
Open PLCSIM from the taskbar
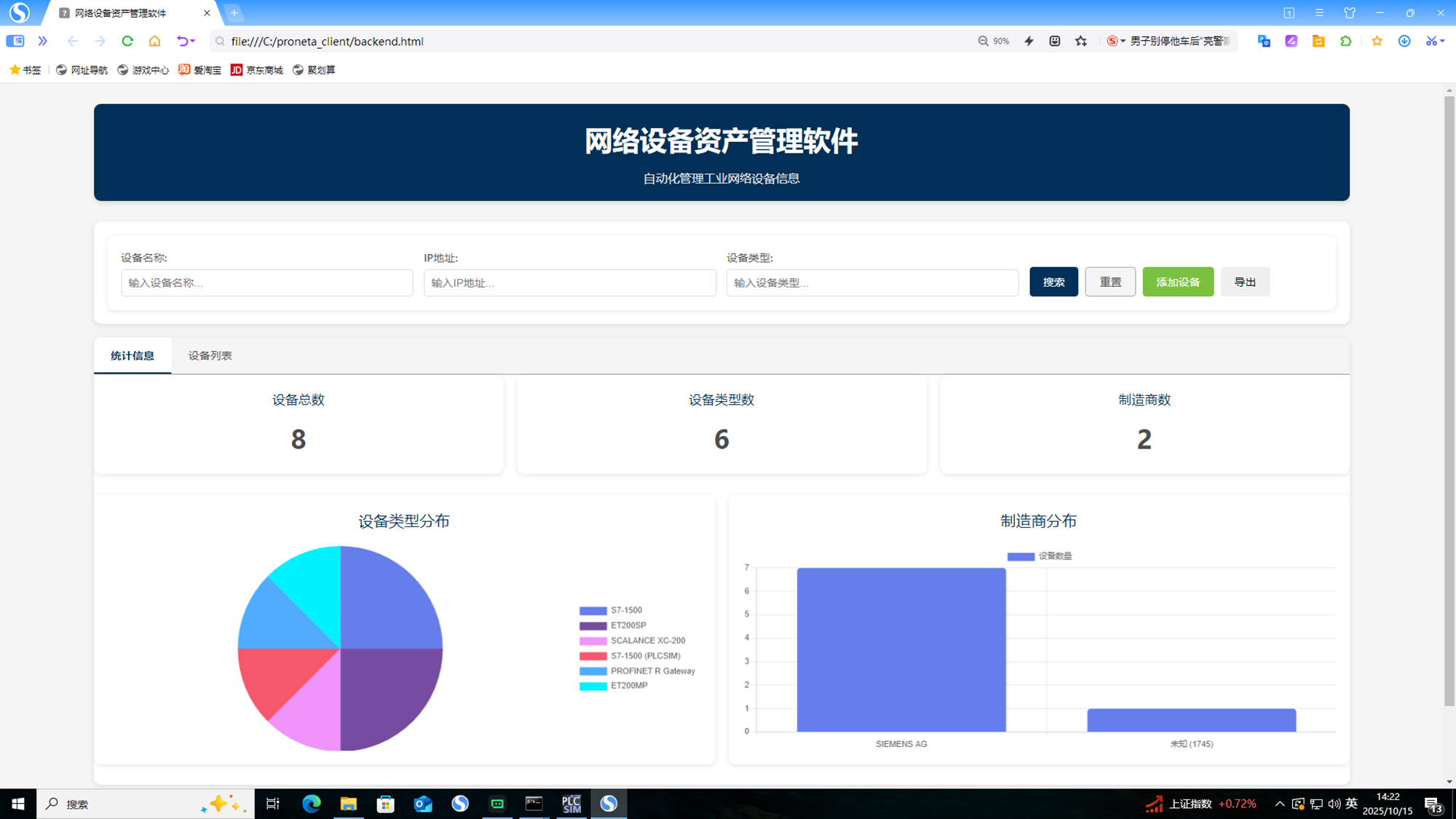pyautogui.click(x=571, y=804)
